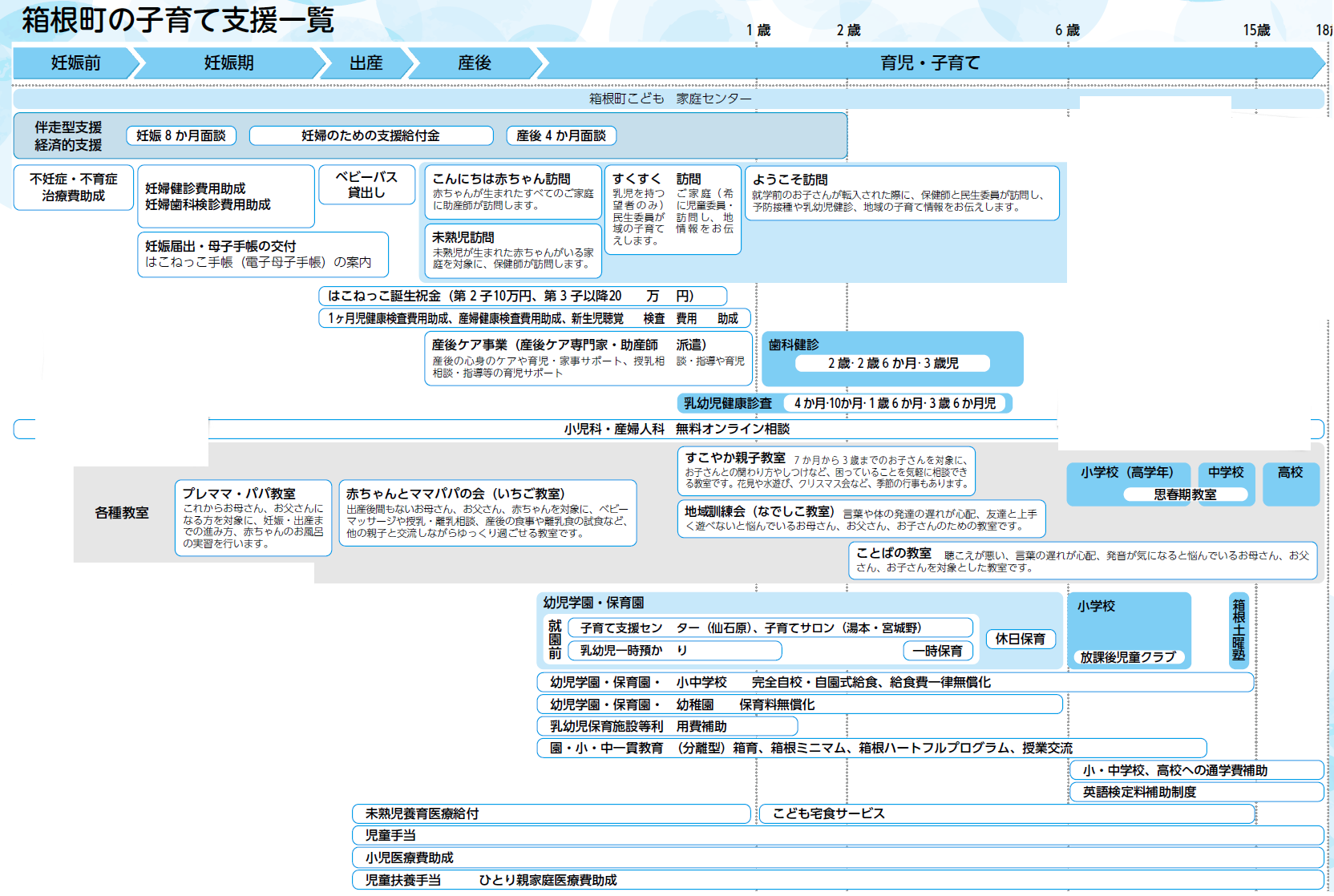Click 2歳・2歳6か月・3歳児 label

coord(892,363)
